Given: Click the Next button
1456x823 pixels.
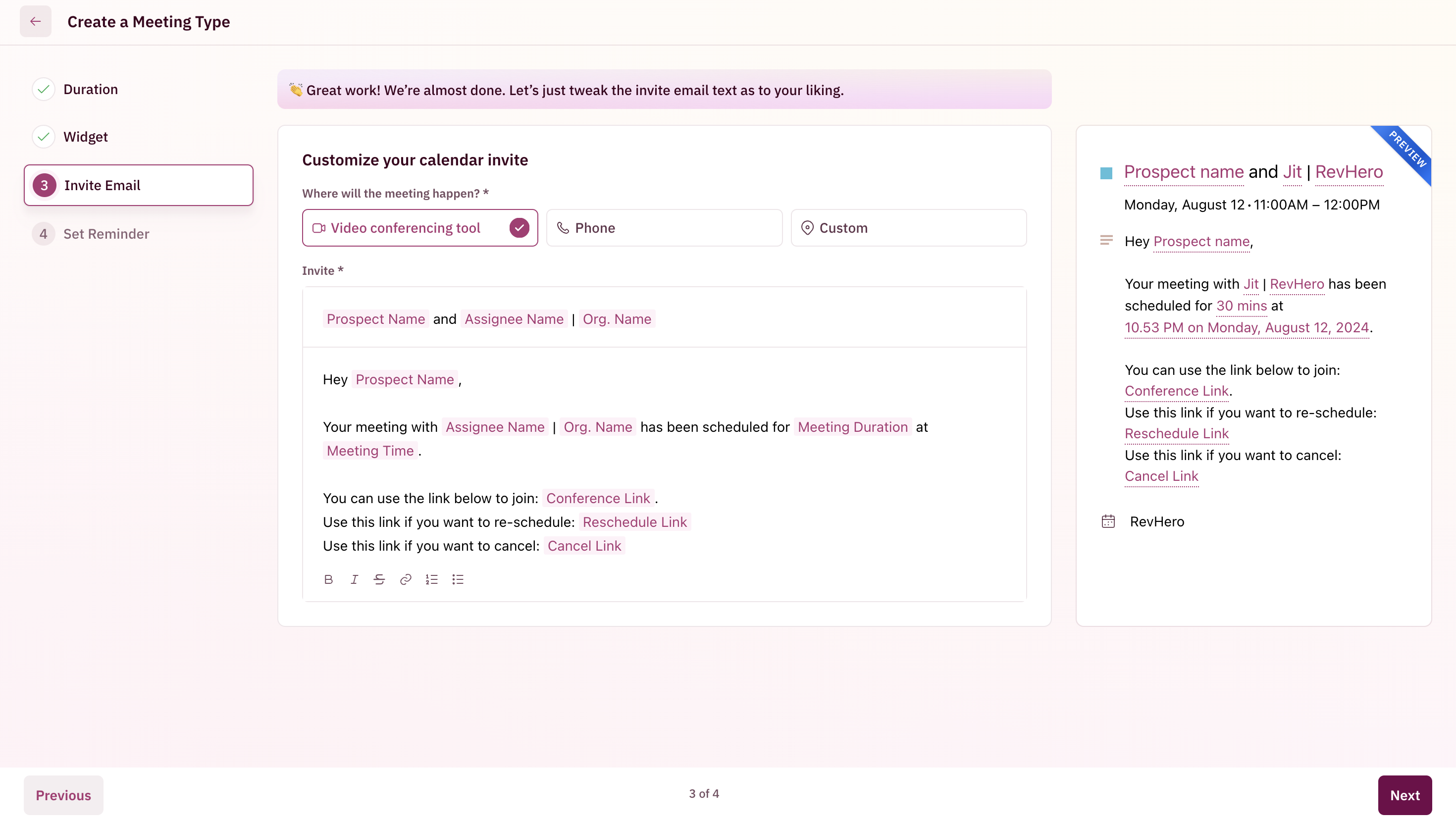Looking at the screenshot, I should [x=1404, y=795].
